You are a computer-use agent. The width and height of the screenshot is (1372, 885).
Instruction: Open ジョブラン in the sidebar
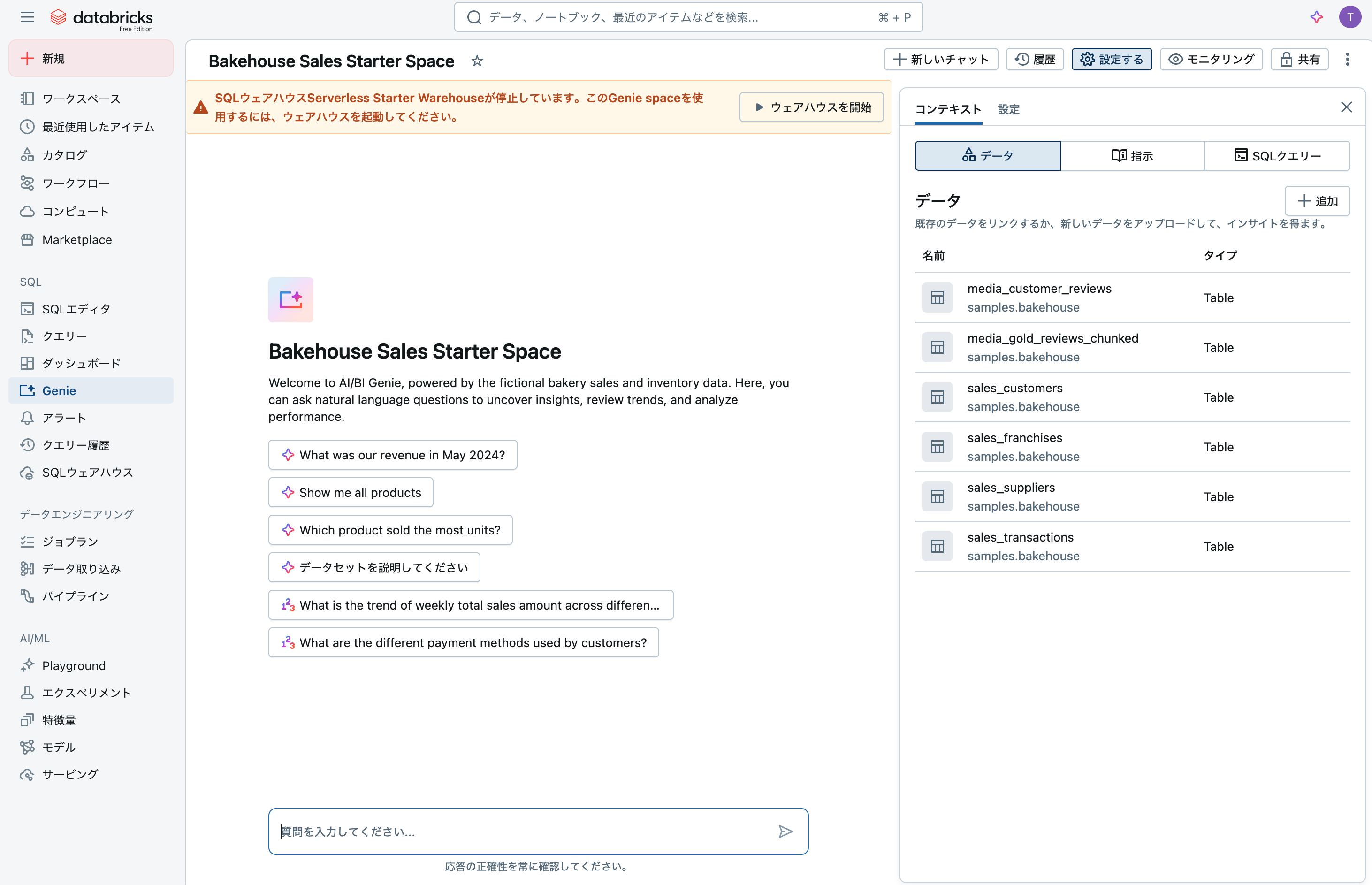(91, 542)
